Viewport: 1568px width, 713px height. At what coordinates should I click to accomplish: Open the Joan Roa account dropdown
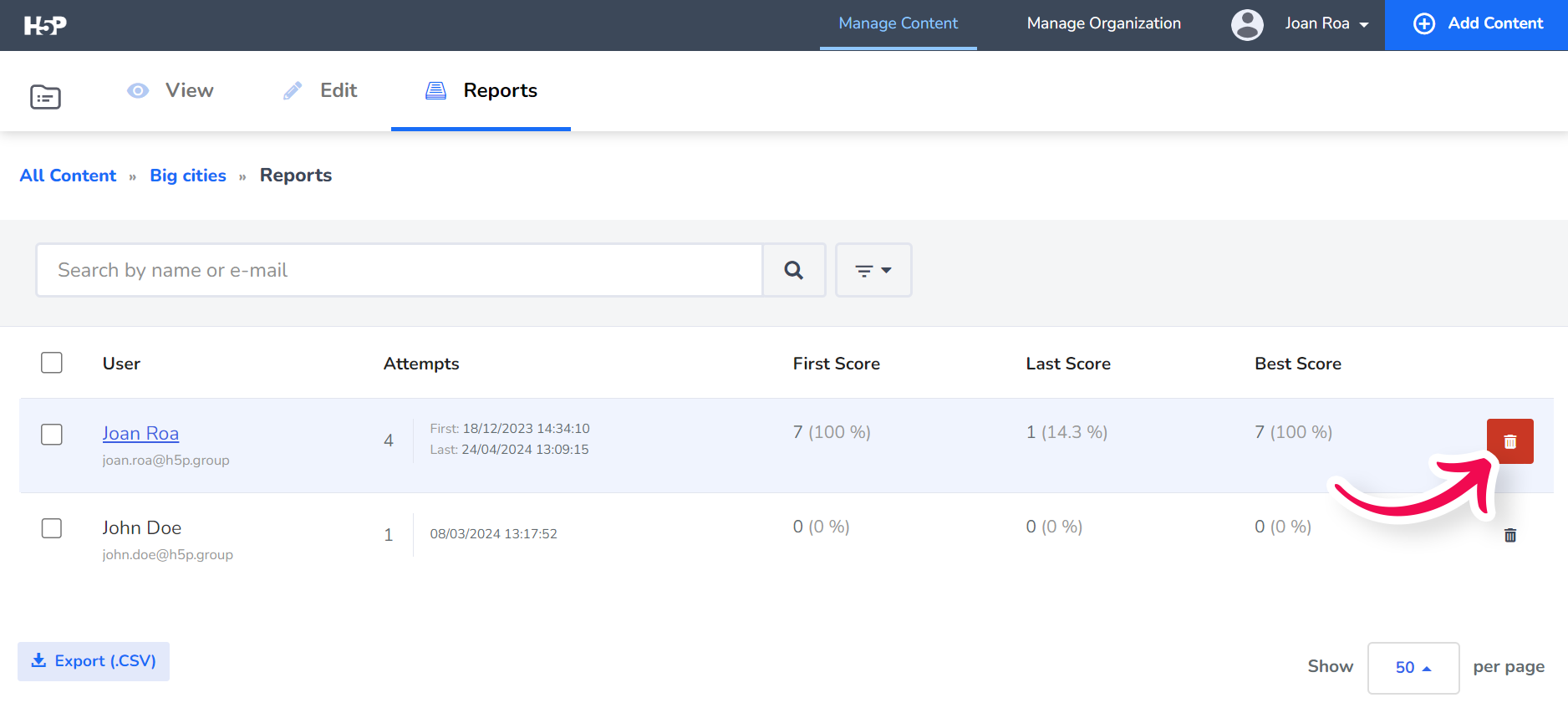point(1326,24)
